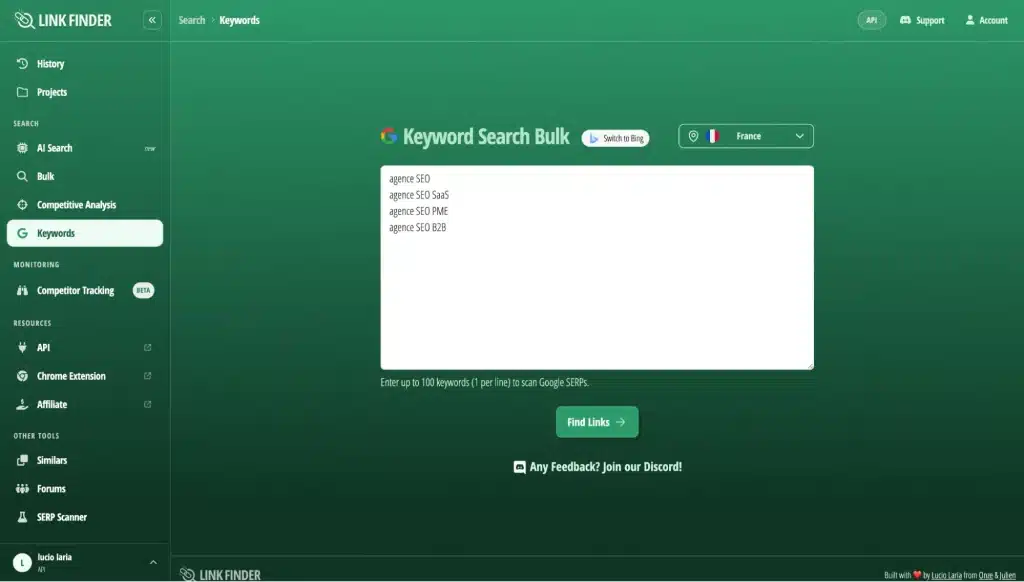Click the SERP Scanner flask icon
Screen dimensions: 1024x582
[22, 517]
